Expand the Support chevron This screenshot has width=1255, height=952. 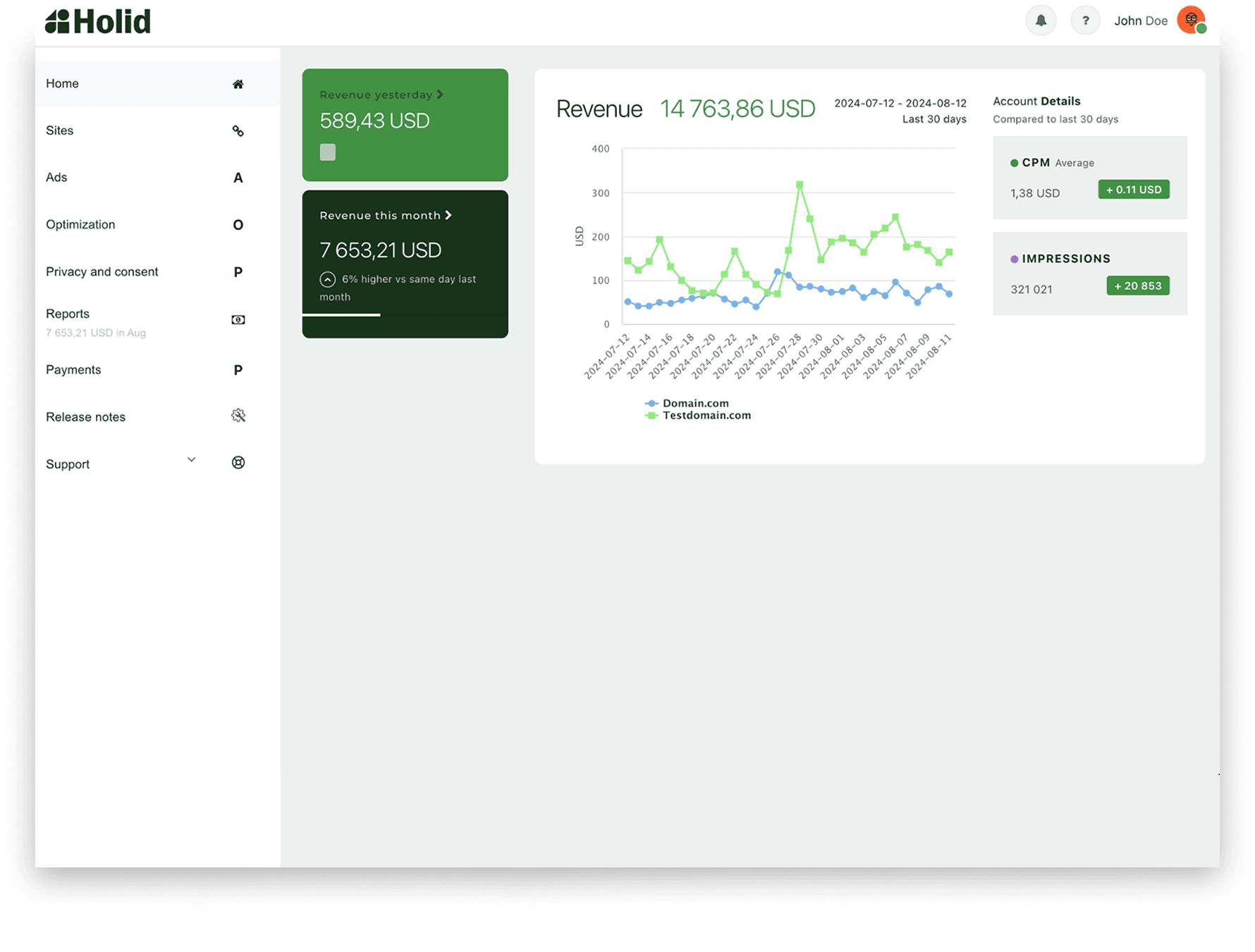coord(191,460)
